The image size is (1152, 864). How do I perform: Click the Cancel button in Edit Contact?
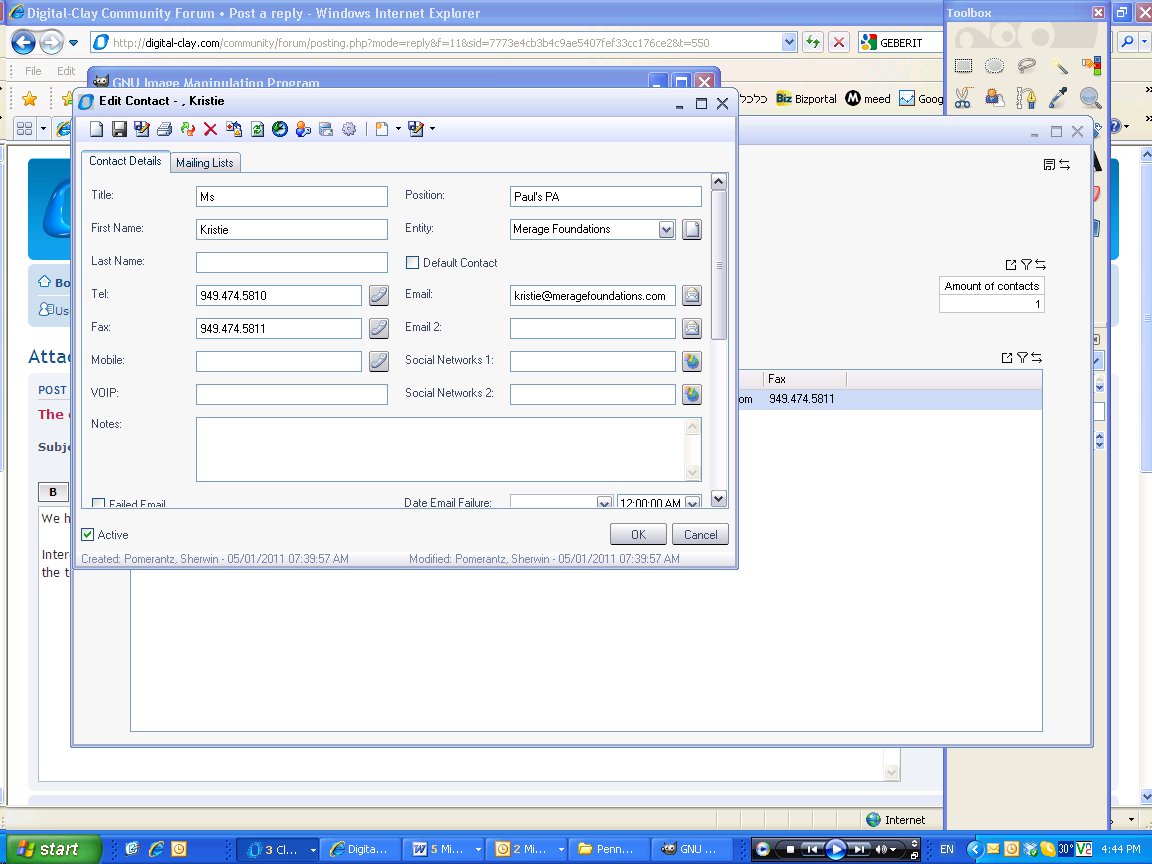[x=700, y=535]
